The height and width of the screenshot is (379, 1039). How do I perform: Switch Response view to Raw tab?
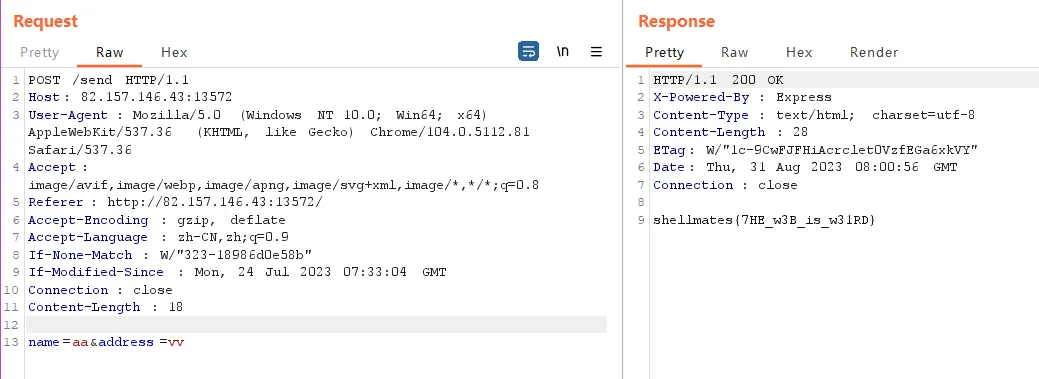(735, 52)
